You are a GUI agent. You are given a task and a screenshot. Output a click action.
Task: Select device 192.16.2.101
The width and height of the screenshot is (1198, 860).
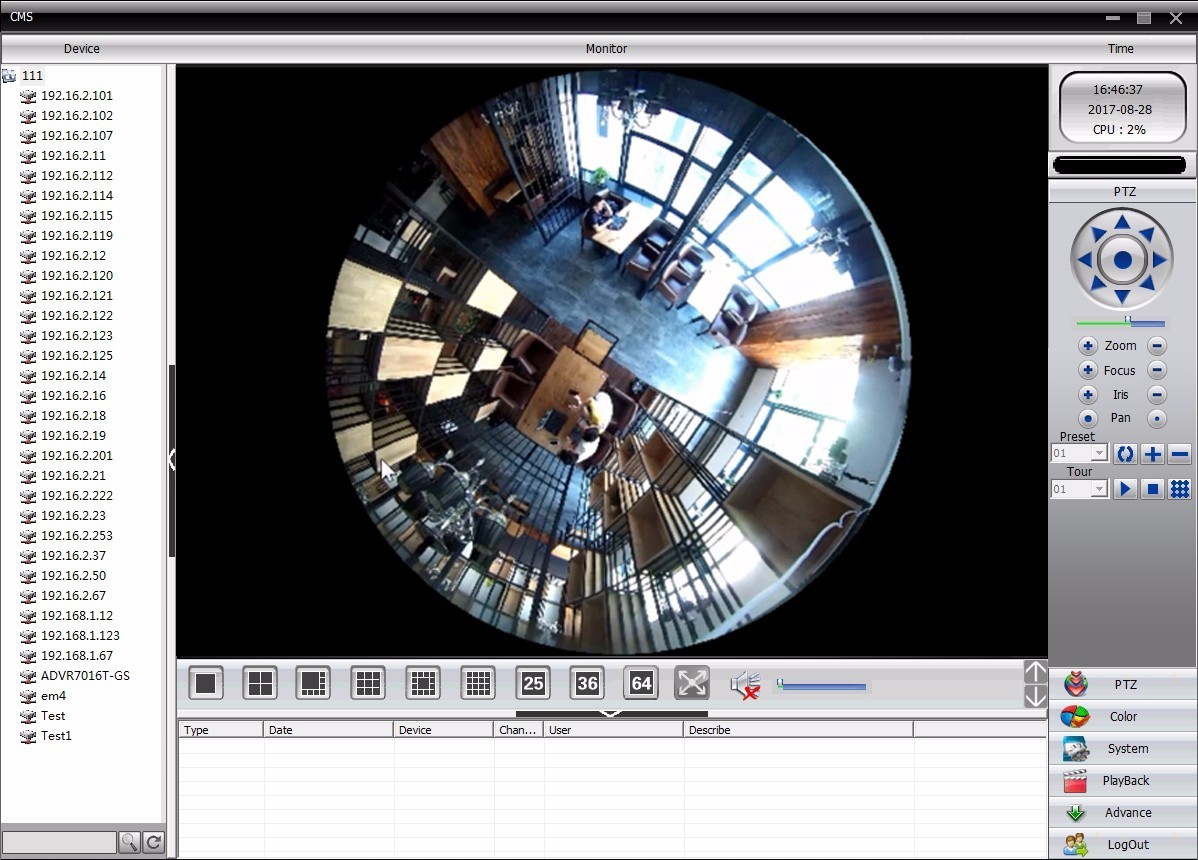coord(76,95)
